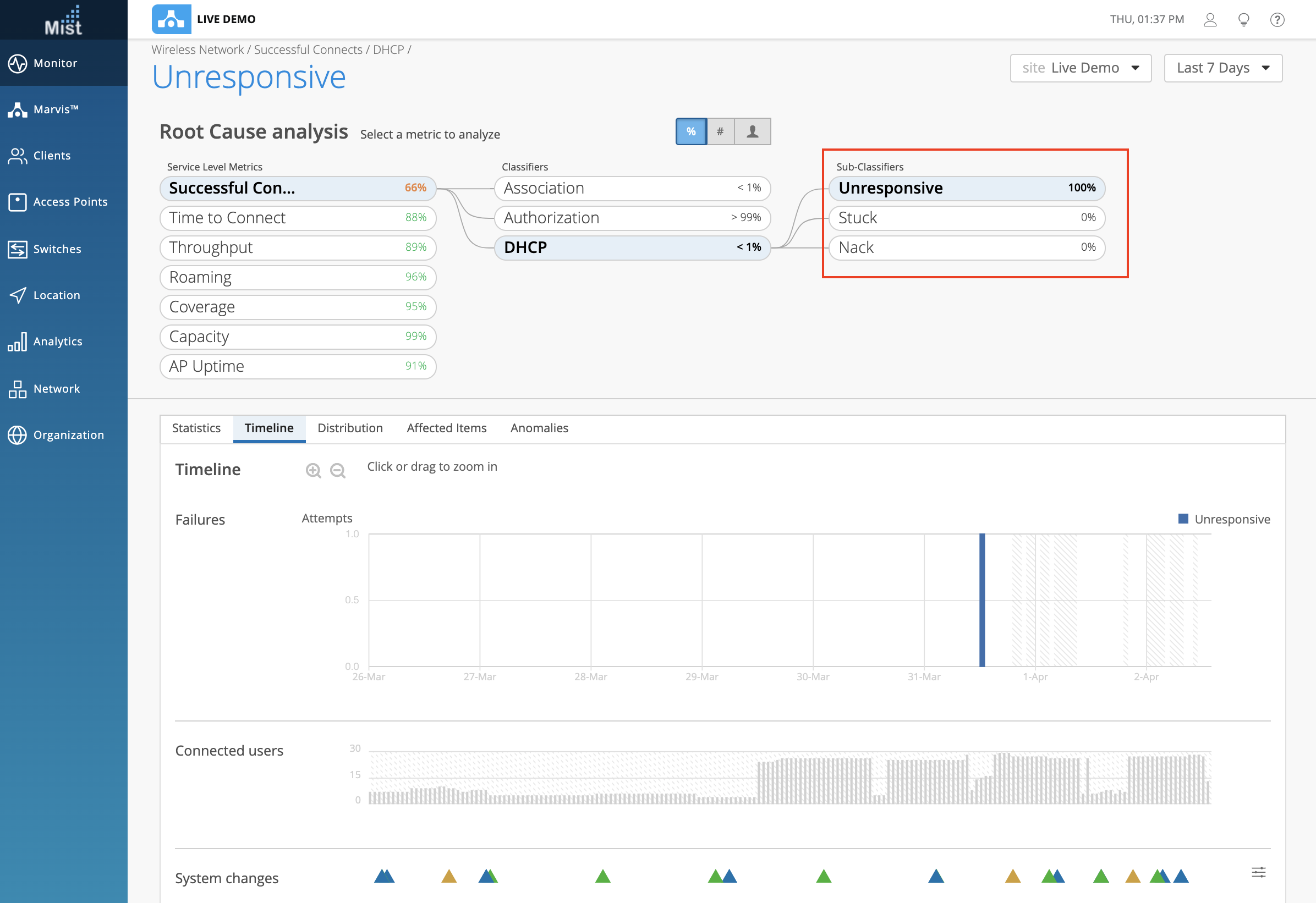Open the site Live Demo dropdown

1080,68
